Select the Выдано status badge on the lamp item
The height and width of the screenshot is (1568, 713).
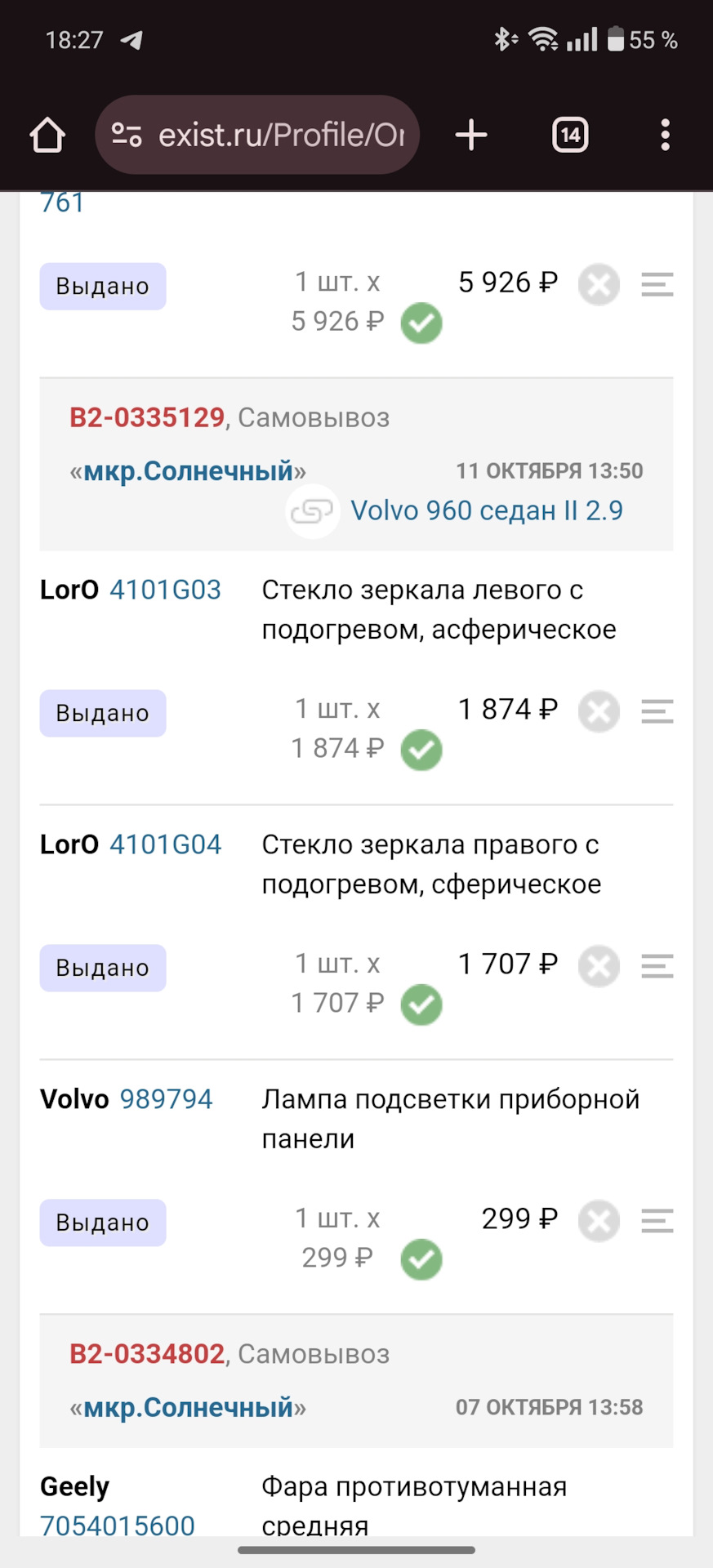102,1223
